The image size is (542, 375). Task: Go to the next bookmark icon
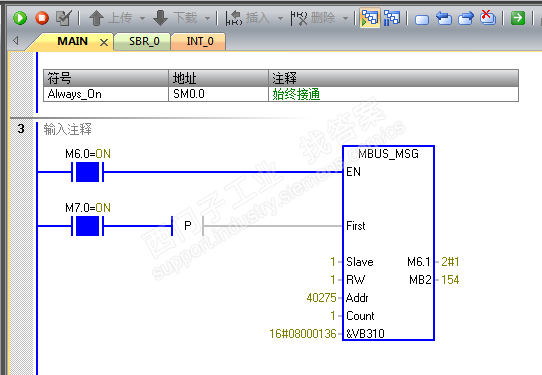(466, 18)
